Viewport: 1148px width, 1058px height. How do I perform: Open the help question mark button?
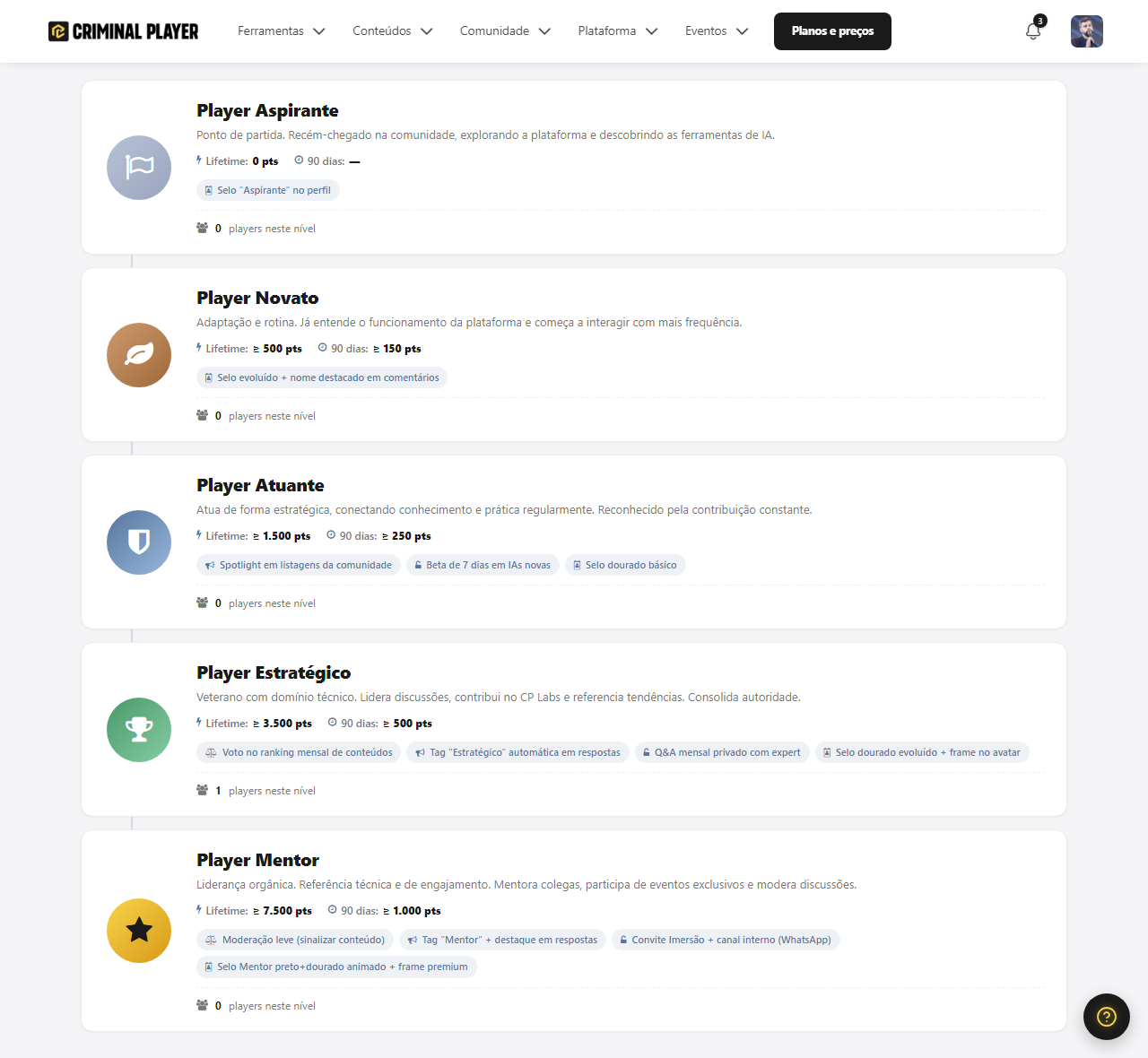click(x=1107, y=1017)
